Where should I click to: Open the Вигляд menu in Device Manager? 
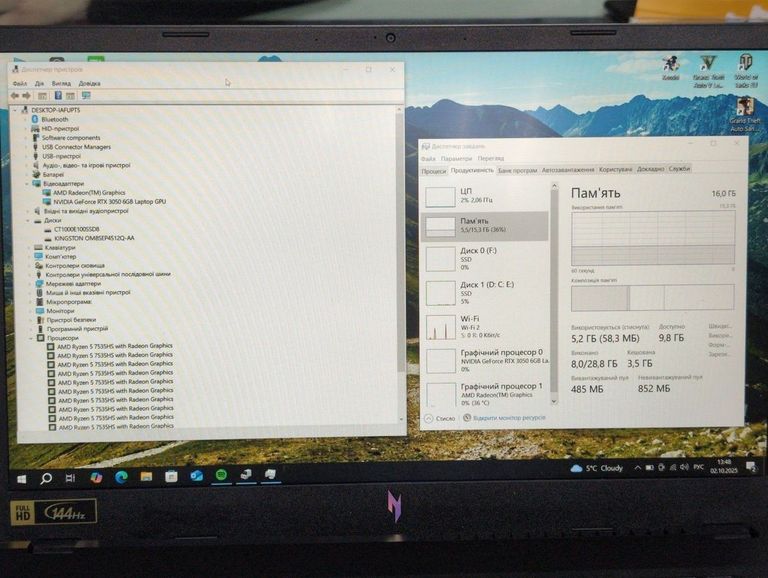(61, 83)
